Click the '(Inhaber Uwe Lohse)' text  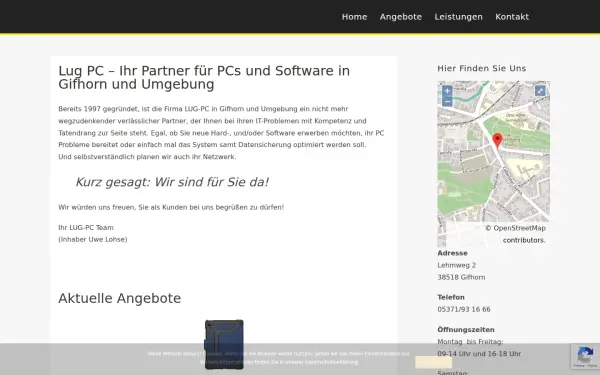click(93, 240)
